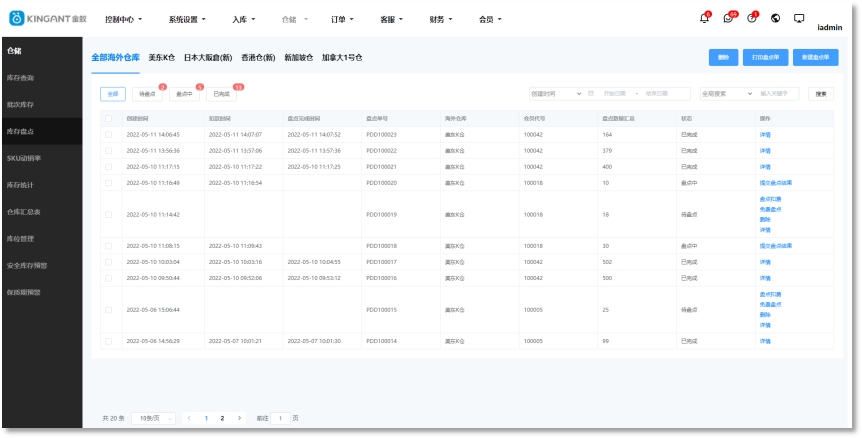The height and width of the screenshot is (438, 862).
Task: Check the row checkbox for PDD100014
Action: pyautogui.click(x=109, y=341)
